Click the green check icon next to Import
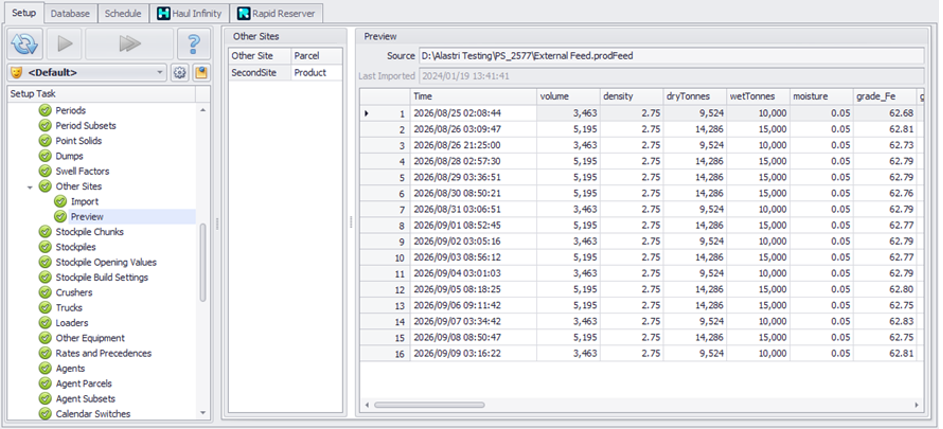The height and width of the screenshot is (429, 943). (60, 202)
